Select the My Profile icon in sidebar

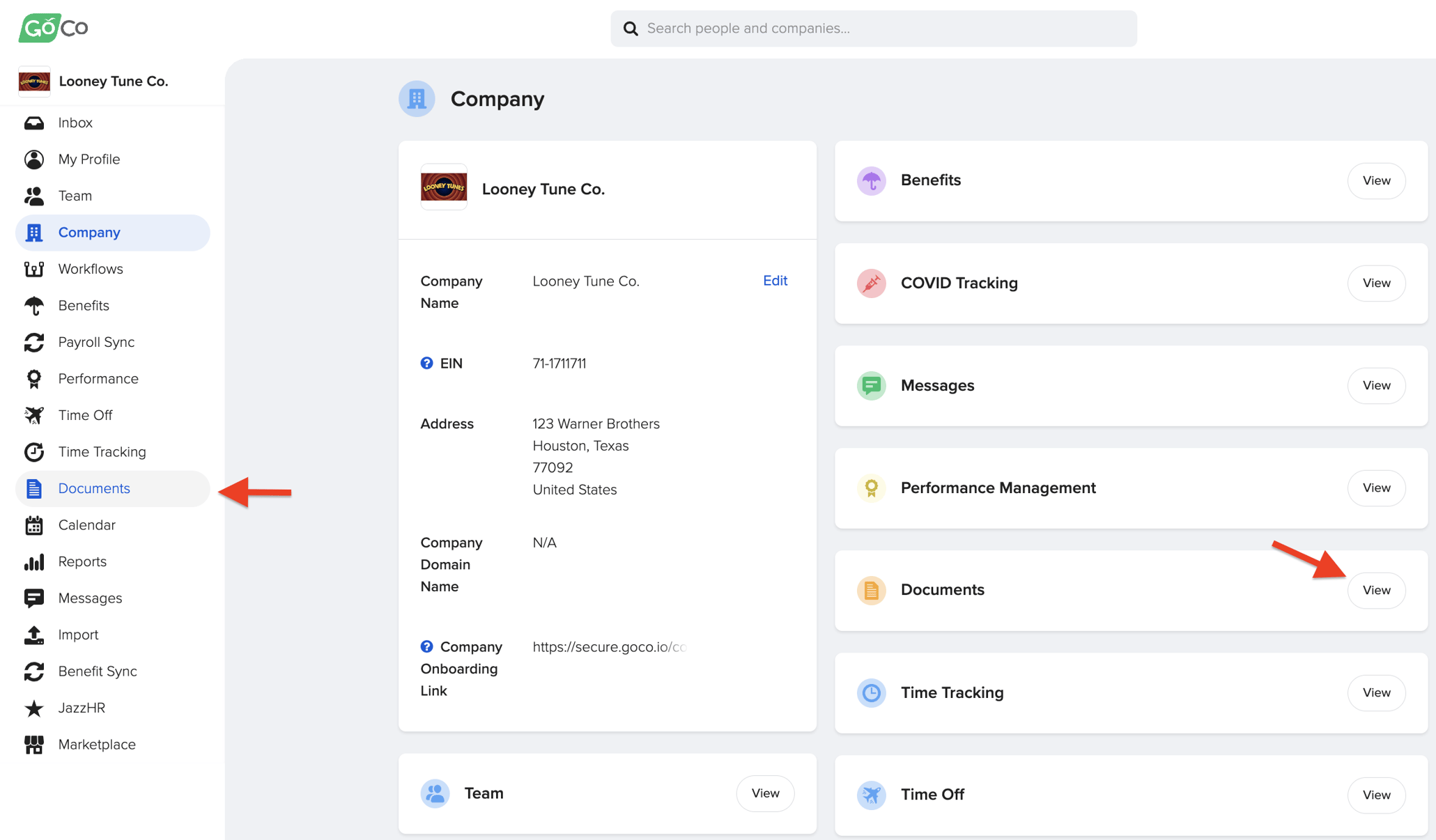tap(35, 159)
